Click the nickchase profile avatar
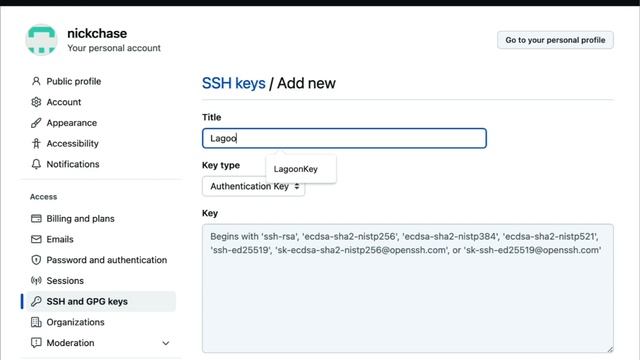The width and height of the screenshot is (640, 360). 41,40
